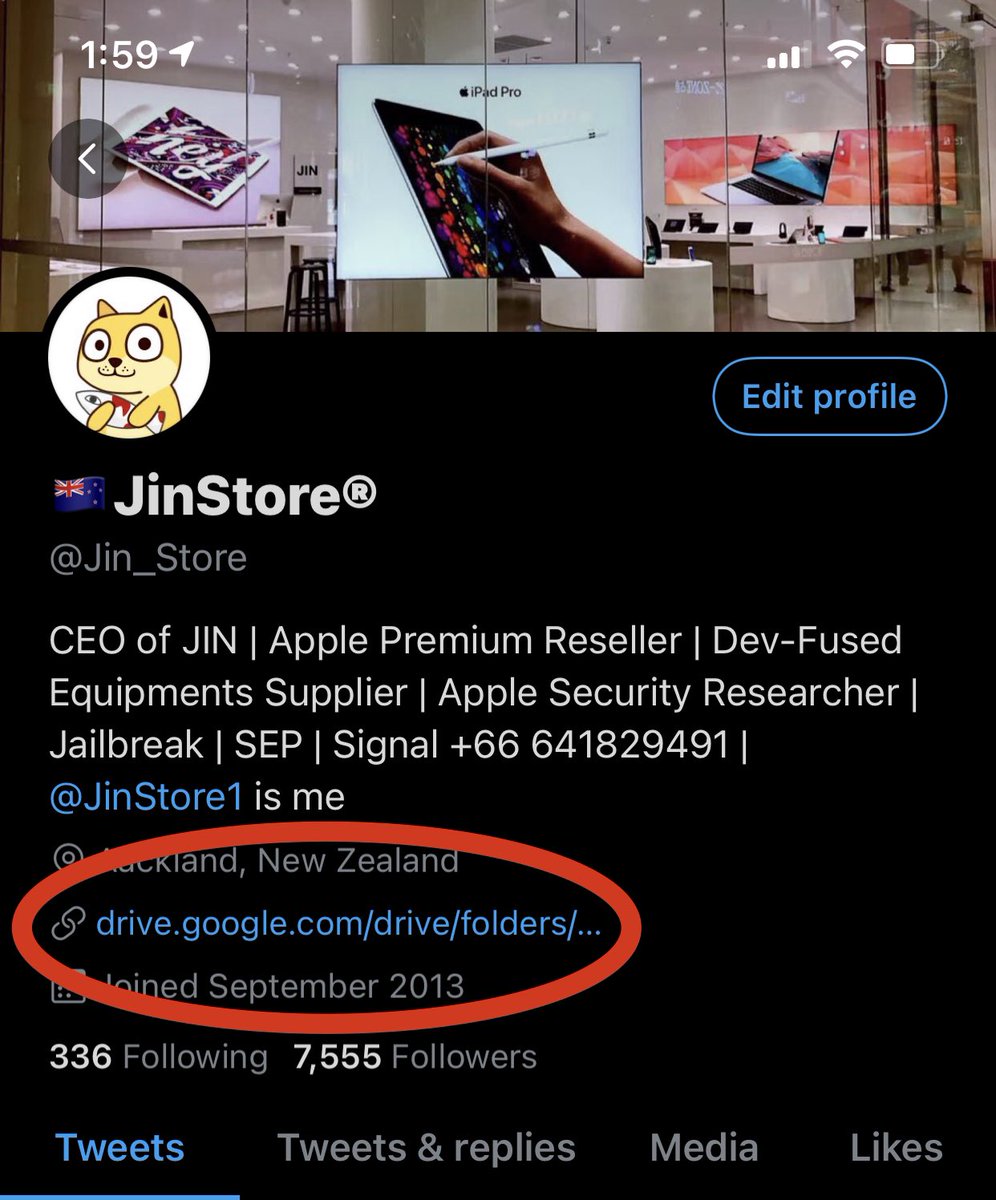View the 336 Following list
The image size is (996, 1200).
[158, 1057]
